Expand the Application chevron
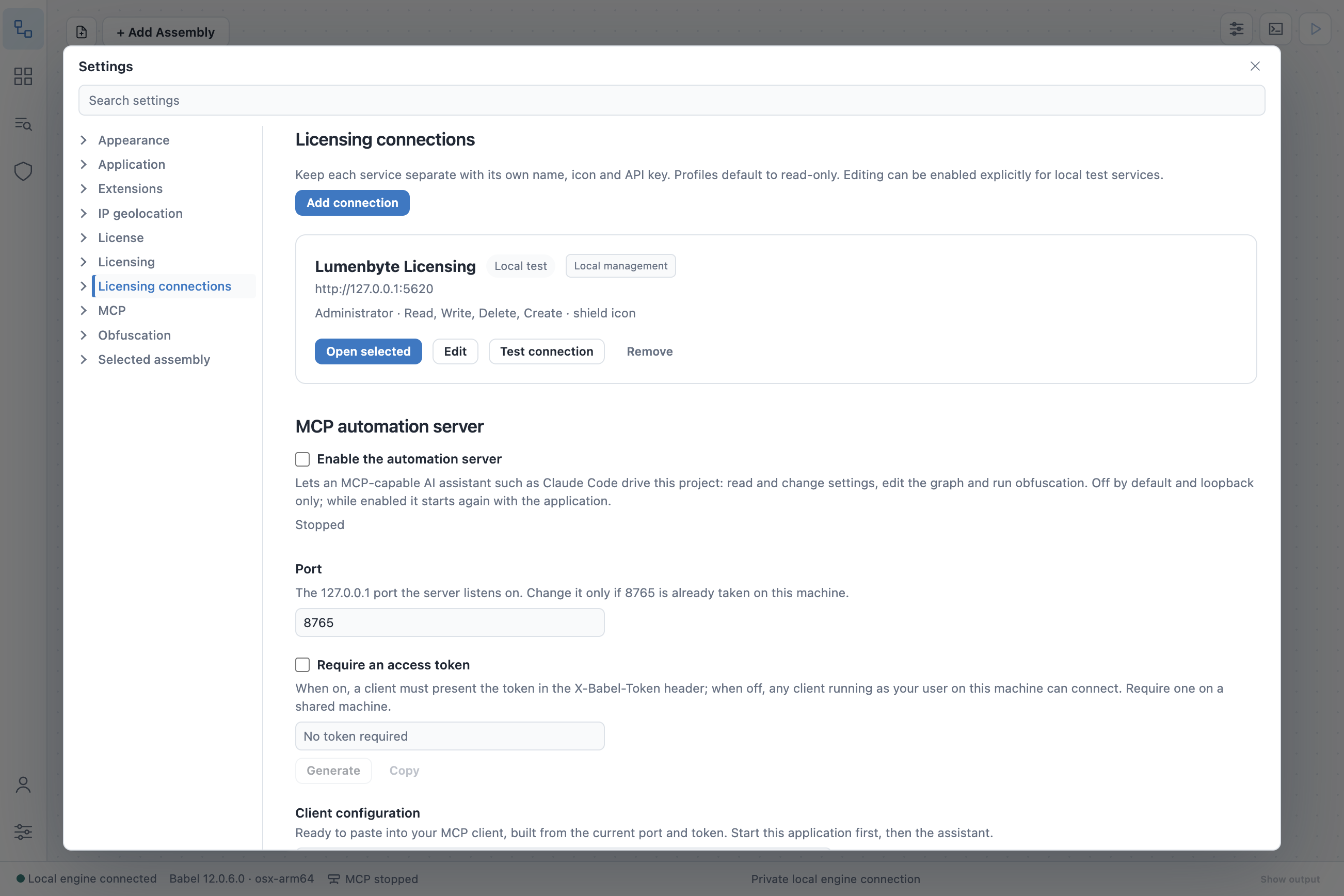The image size is (1344, 896). click(84, 165)
